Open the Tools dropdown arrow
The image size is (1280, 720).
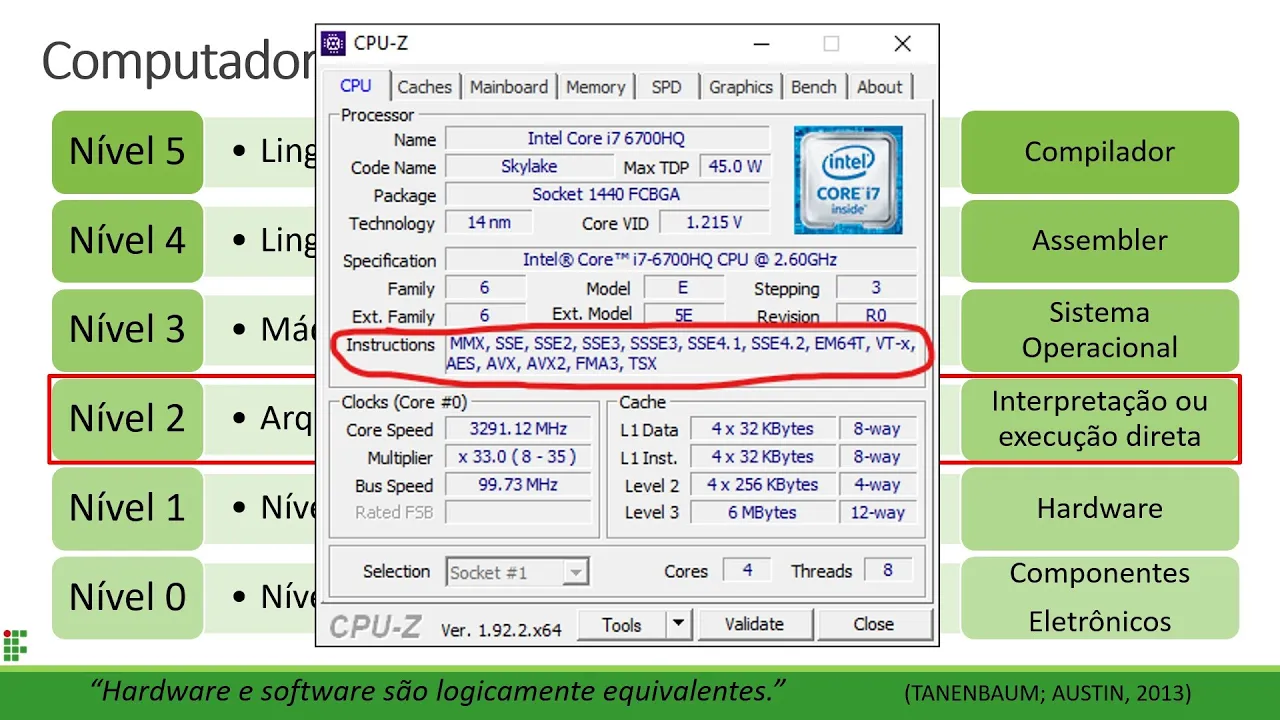coord(678,625)
